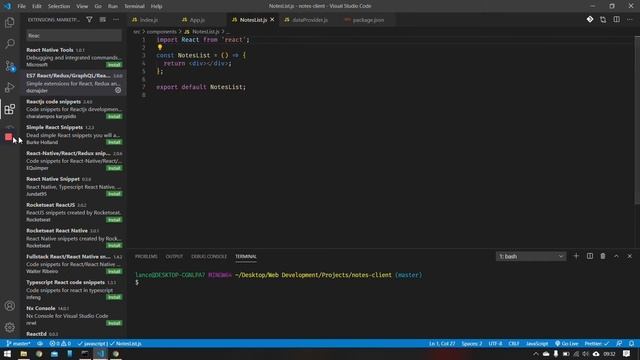Open the Manage gear in activity bar
Screen dimensions: 640x360
click(x=10, y=327)
